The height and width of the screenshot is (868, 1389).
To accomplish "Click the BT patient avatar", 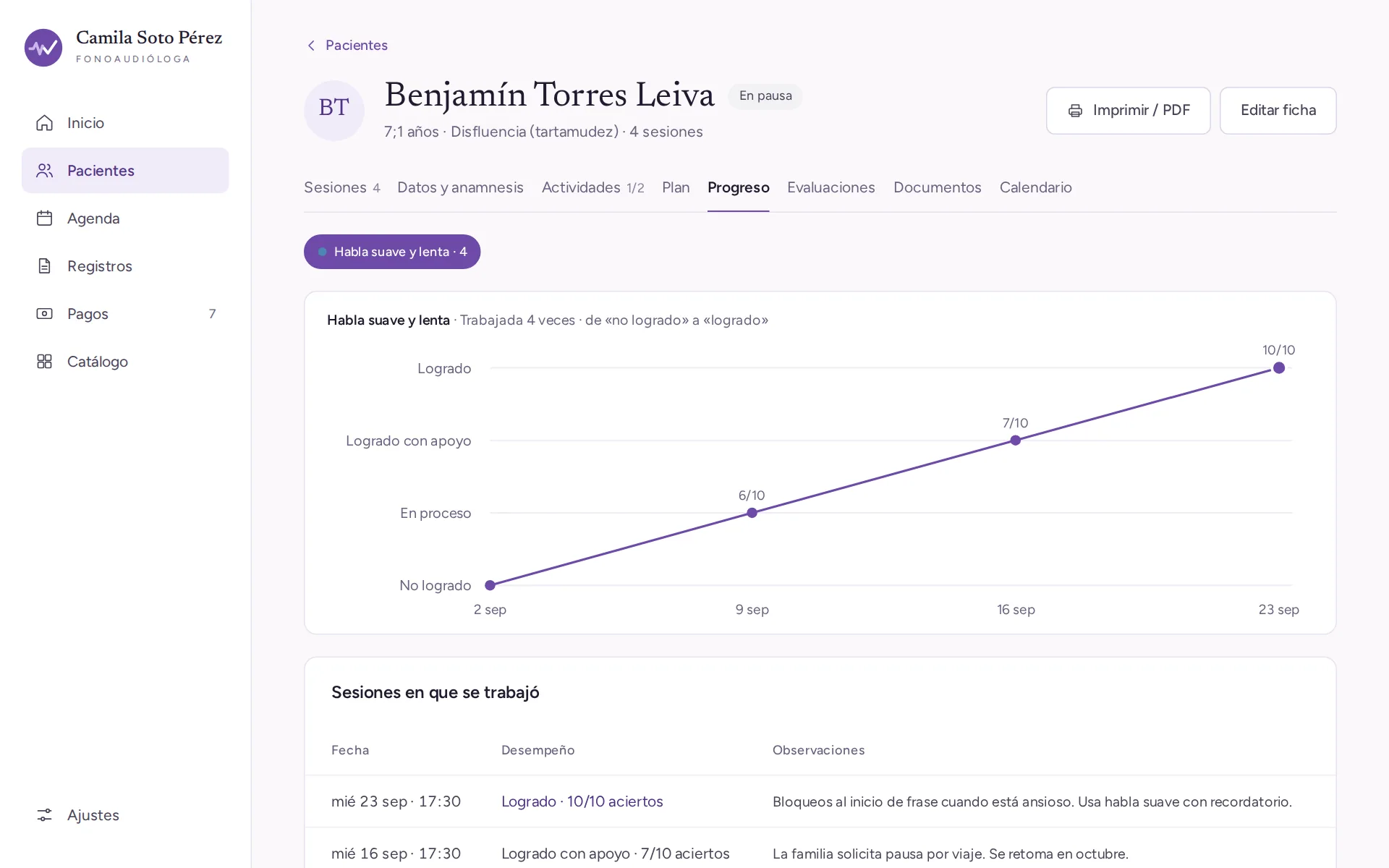I will (334, 110).
